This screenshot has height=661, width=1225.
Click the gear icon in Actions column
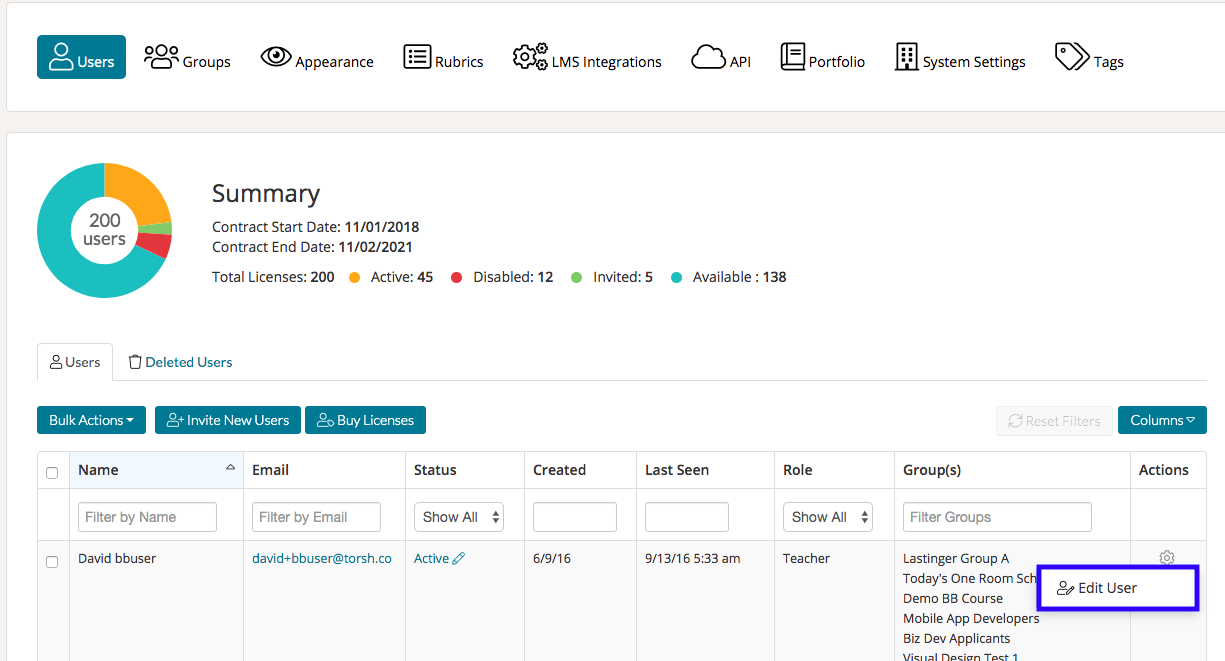click(x=1166, y=558)
